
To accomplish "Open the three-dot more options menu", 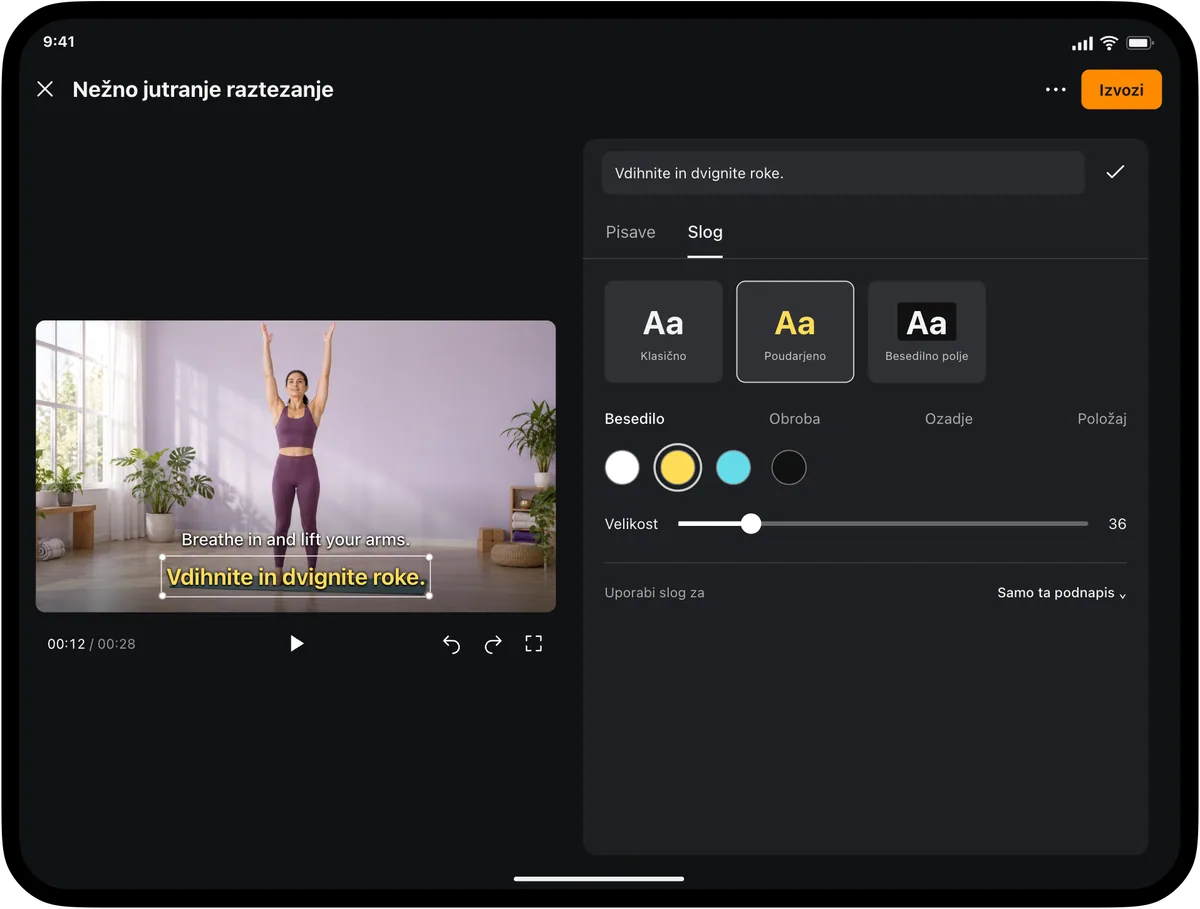I will pyautogui.click(x=1056, y=89).
